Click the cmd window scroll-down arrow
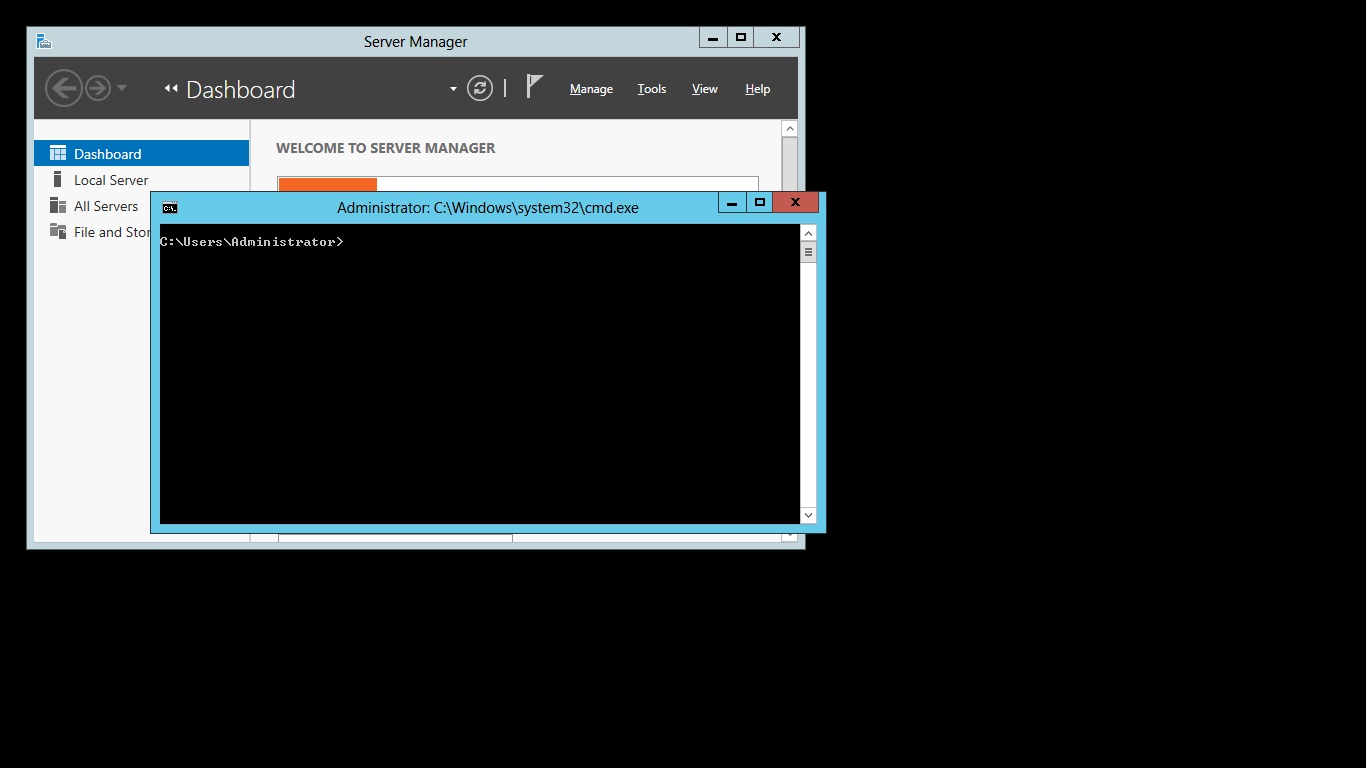1366x768 pixels. click(x=807, y=514)
